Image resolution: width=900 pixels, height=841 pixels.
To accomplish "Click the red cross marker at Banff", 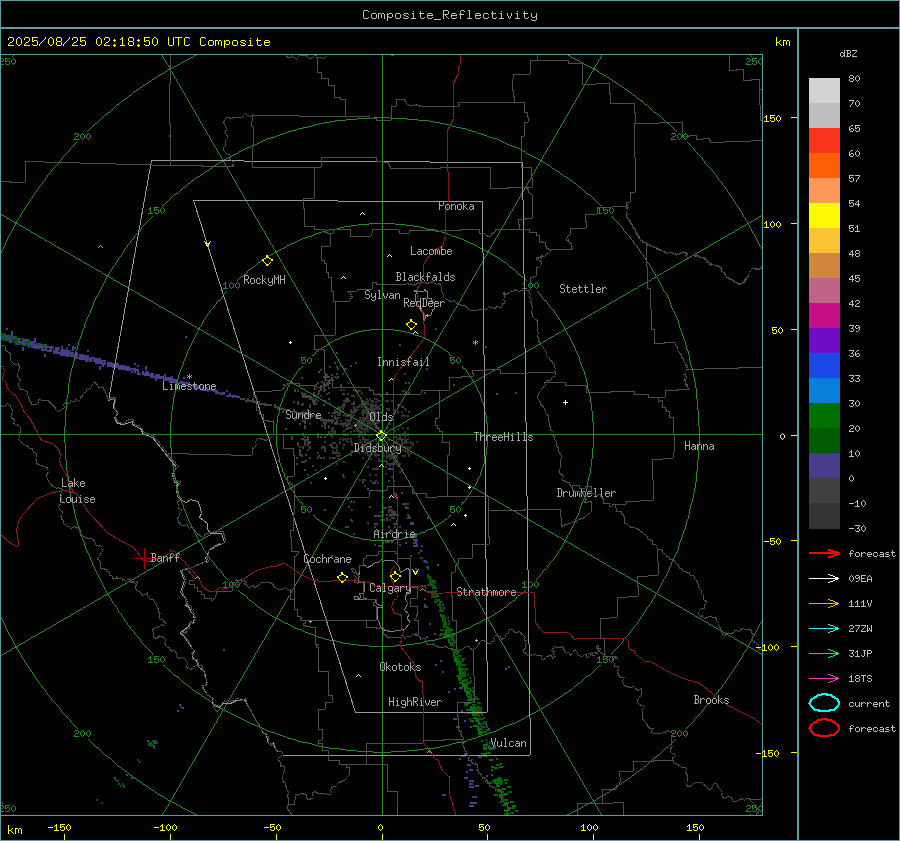I will [x=143, y=558].
